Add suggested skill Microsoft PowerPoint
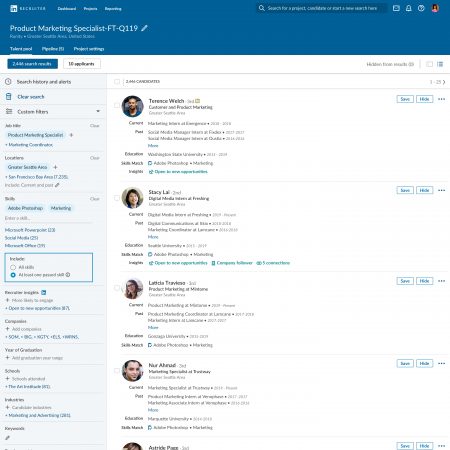Image resolution: width=450 pixels, height=450 pixels. [x=30, y=230]
